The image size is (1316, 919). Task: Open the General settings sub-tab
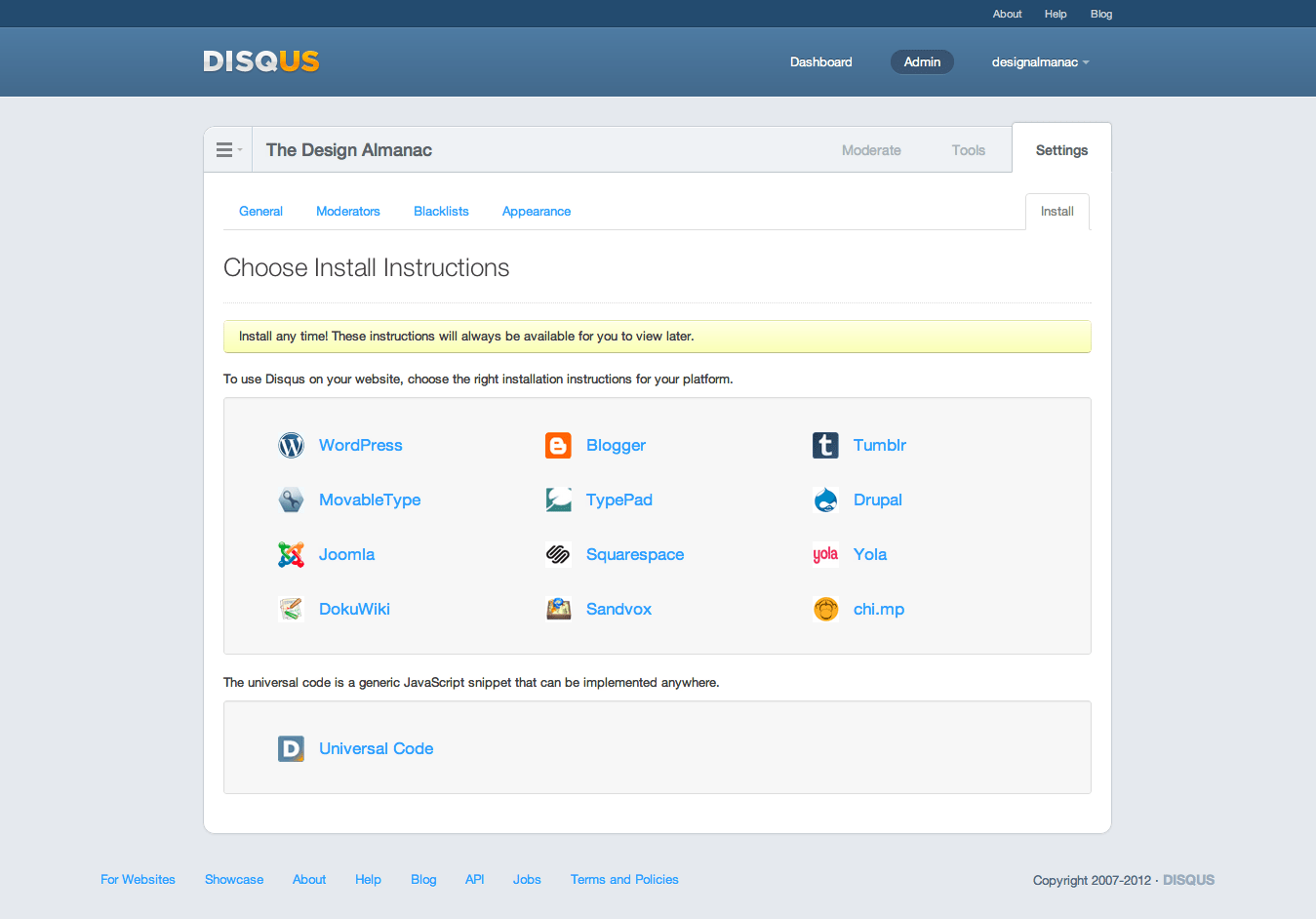(x=260, y=211)
